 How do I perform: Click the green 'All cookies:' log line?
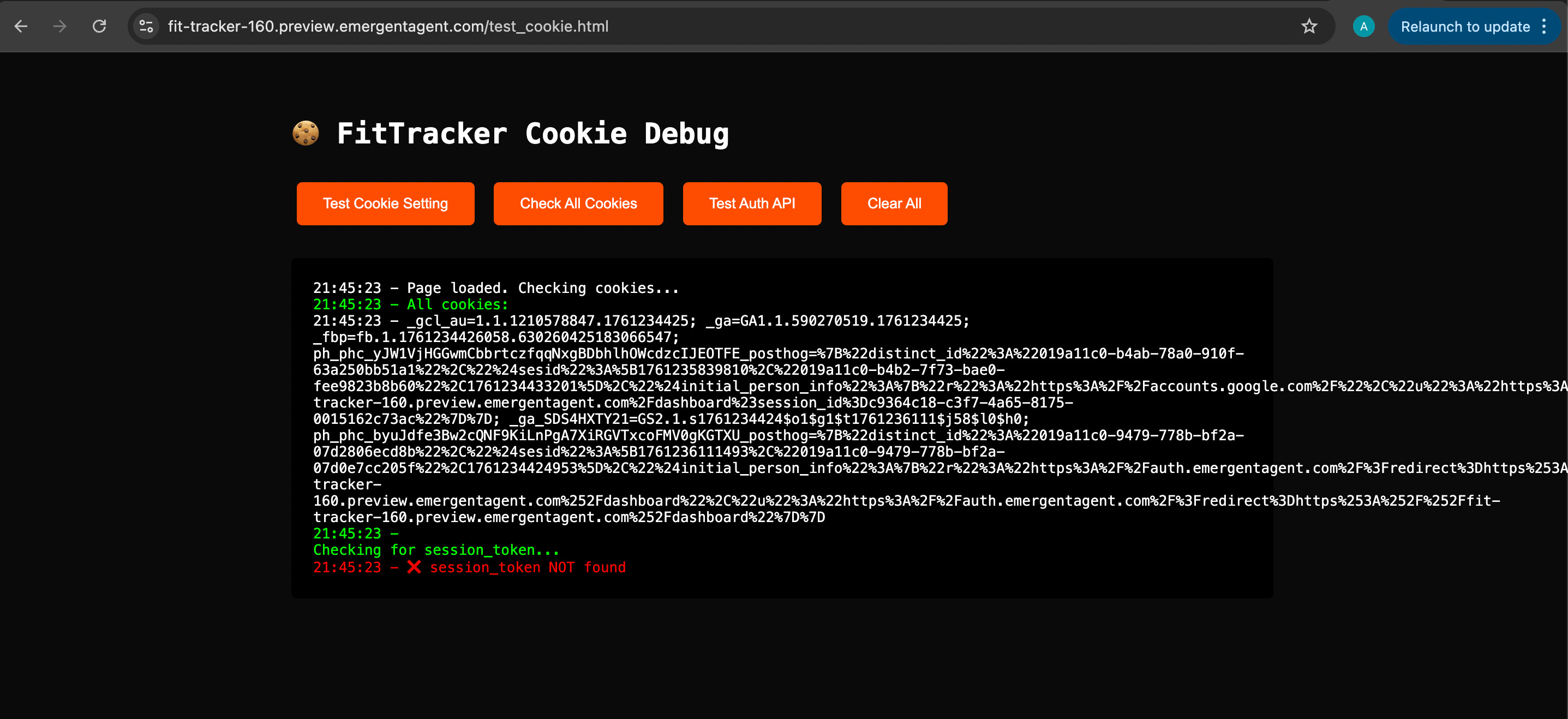point(410,304)
